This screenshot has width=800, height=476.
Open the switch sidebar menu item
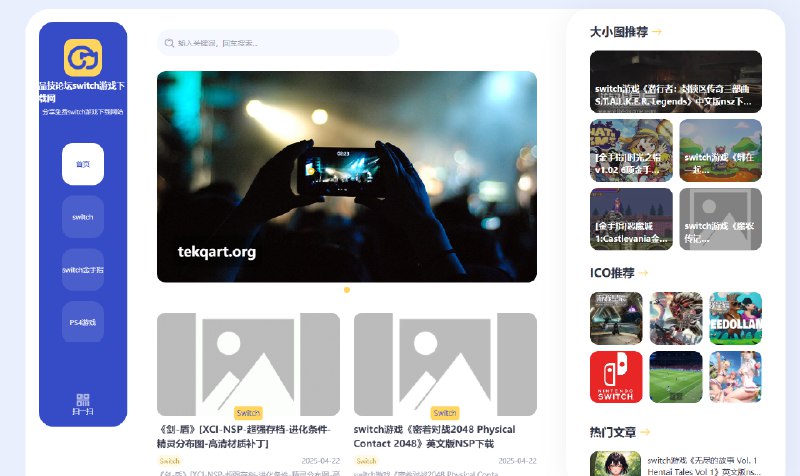pyautogui.click(x=83, y=216)
